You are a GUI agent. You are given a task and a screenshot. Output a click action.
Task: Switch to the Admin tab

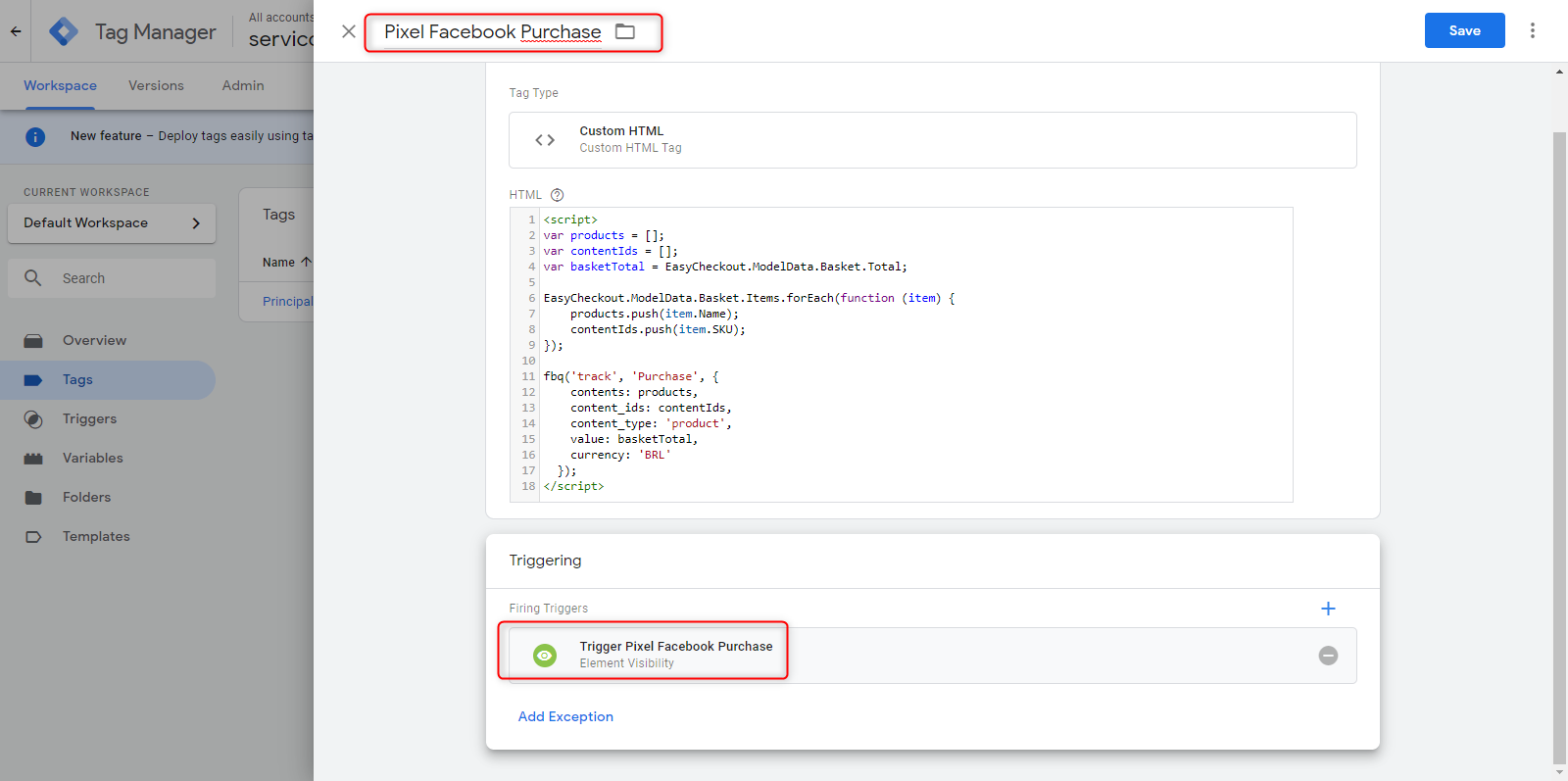coord(243,85)
